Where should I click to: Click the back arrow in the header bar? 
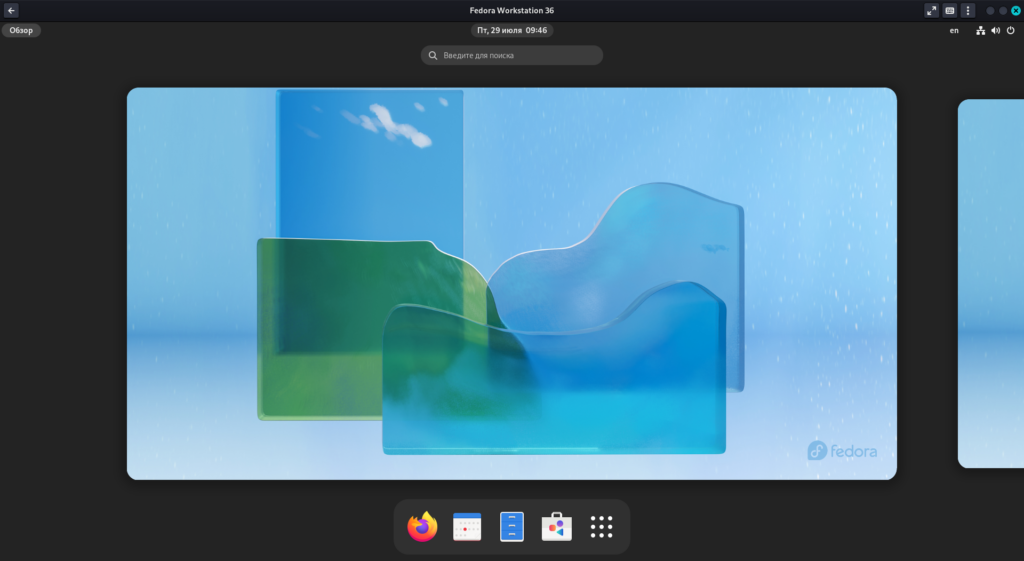(x=11, y=10)
